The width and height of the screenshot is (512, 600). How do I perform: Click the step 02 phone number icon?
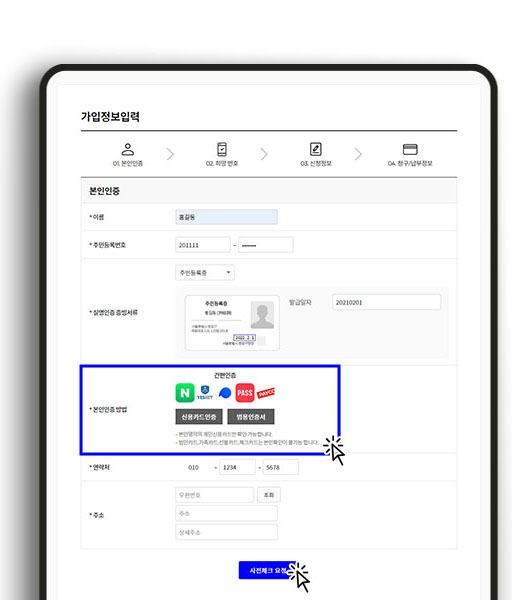[x=222, y=149]
